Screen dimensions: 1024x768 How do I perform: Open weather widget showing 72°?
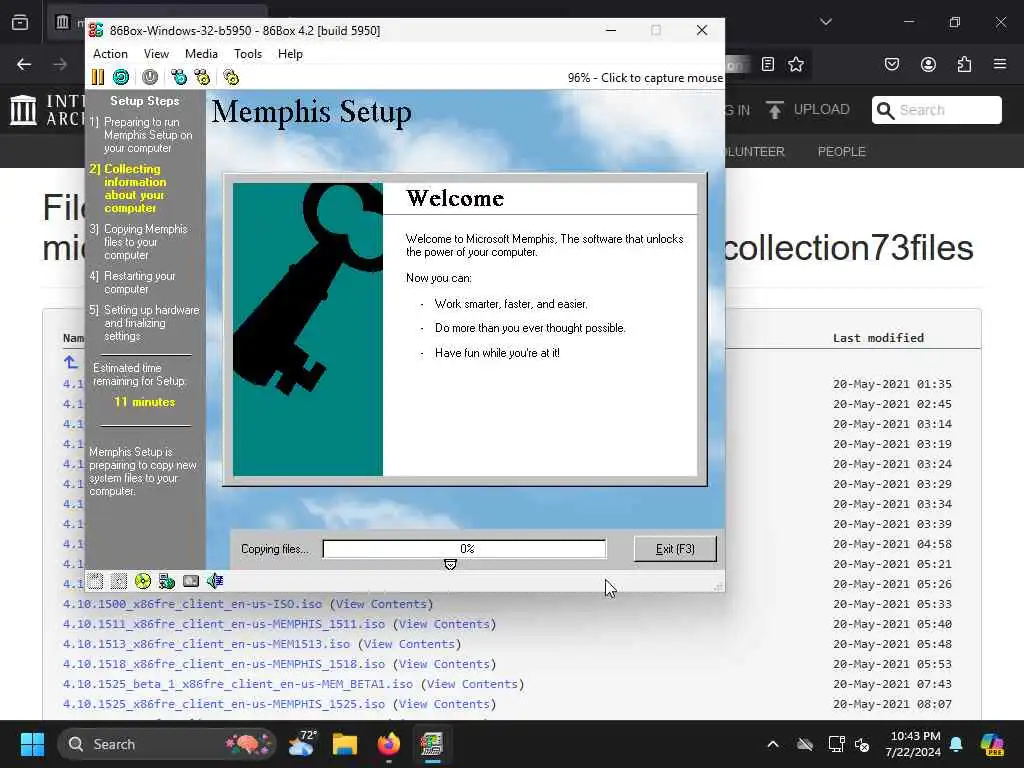pyautogui.click(x=302, y=744)
